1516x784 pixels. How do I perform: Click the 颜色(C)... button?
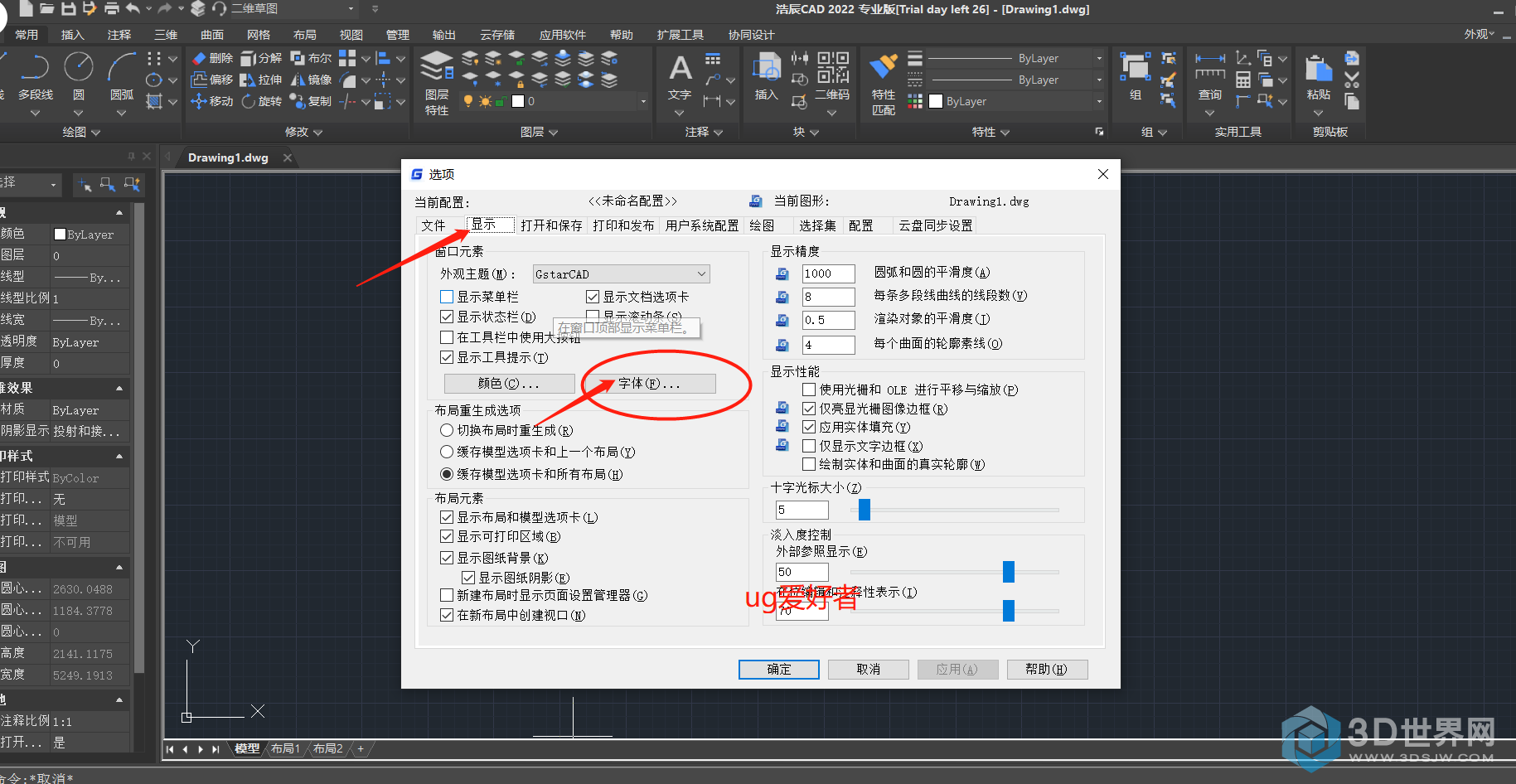click(509, 384)
